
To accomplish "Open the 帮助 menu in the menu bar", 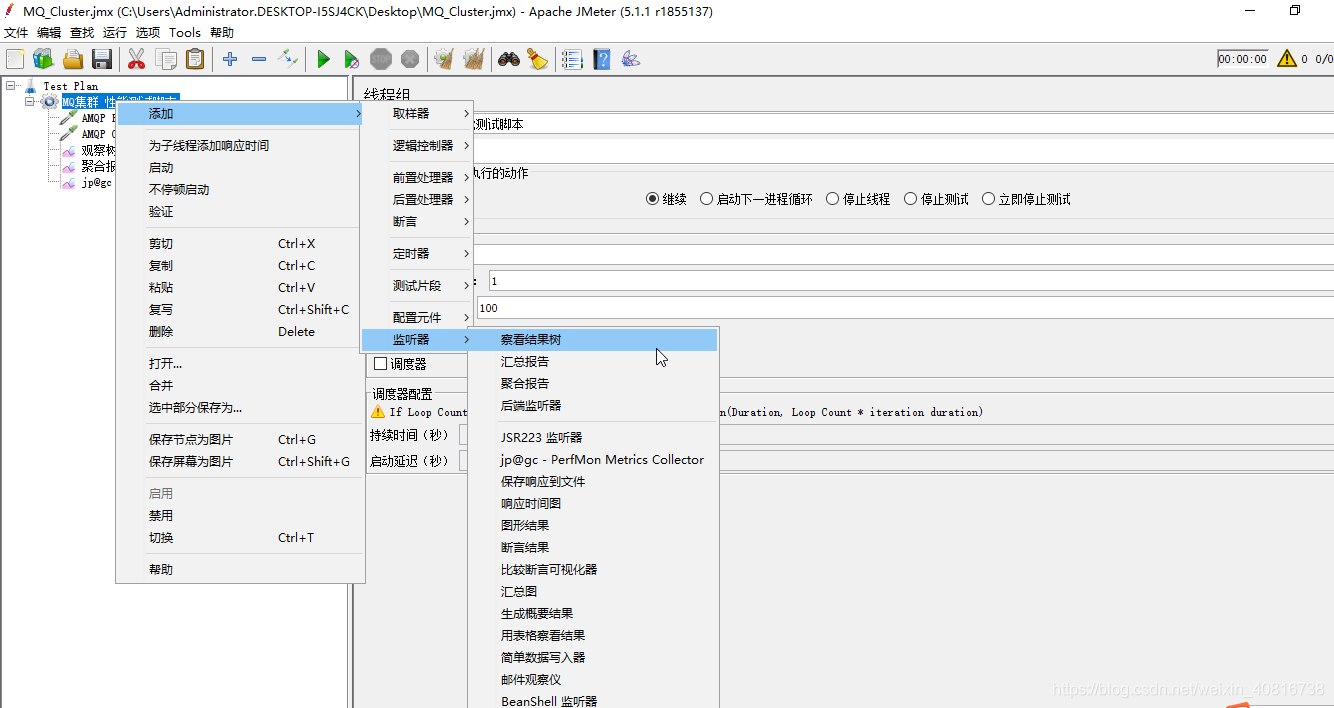I will (x=222, y=33).
